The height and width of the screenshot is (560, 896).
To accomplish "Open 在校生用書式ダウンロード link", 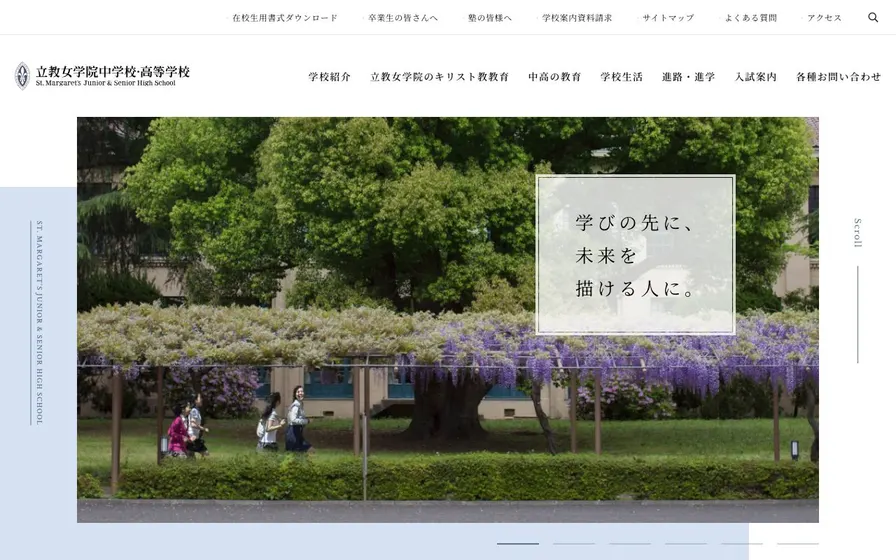I will 285,18.
